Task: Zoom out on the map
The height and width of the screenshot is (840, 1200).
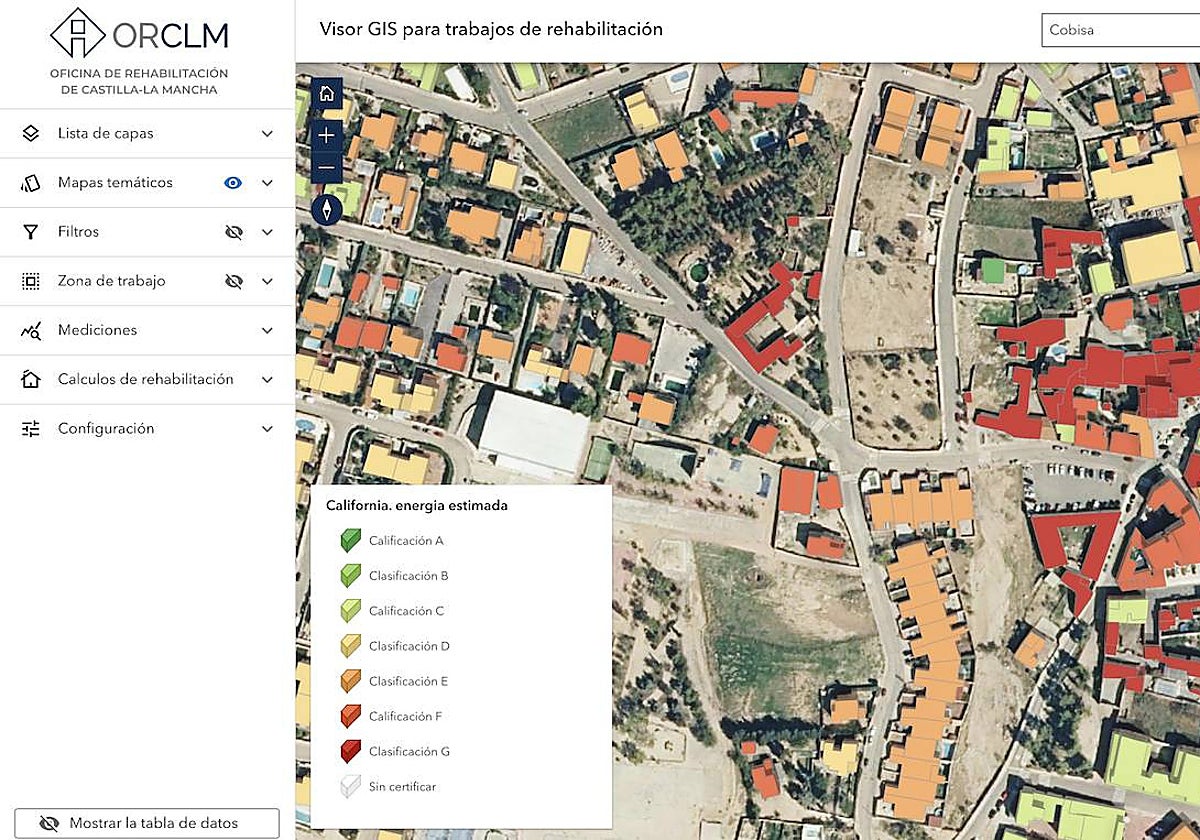Action: pos(326,167)
